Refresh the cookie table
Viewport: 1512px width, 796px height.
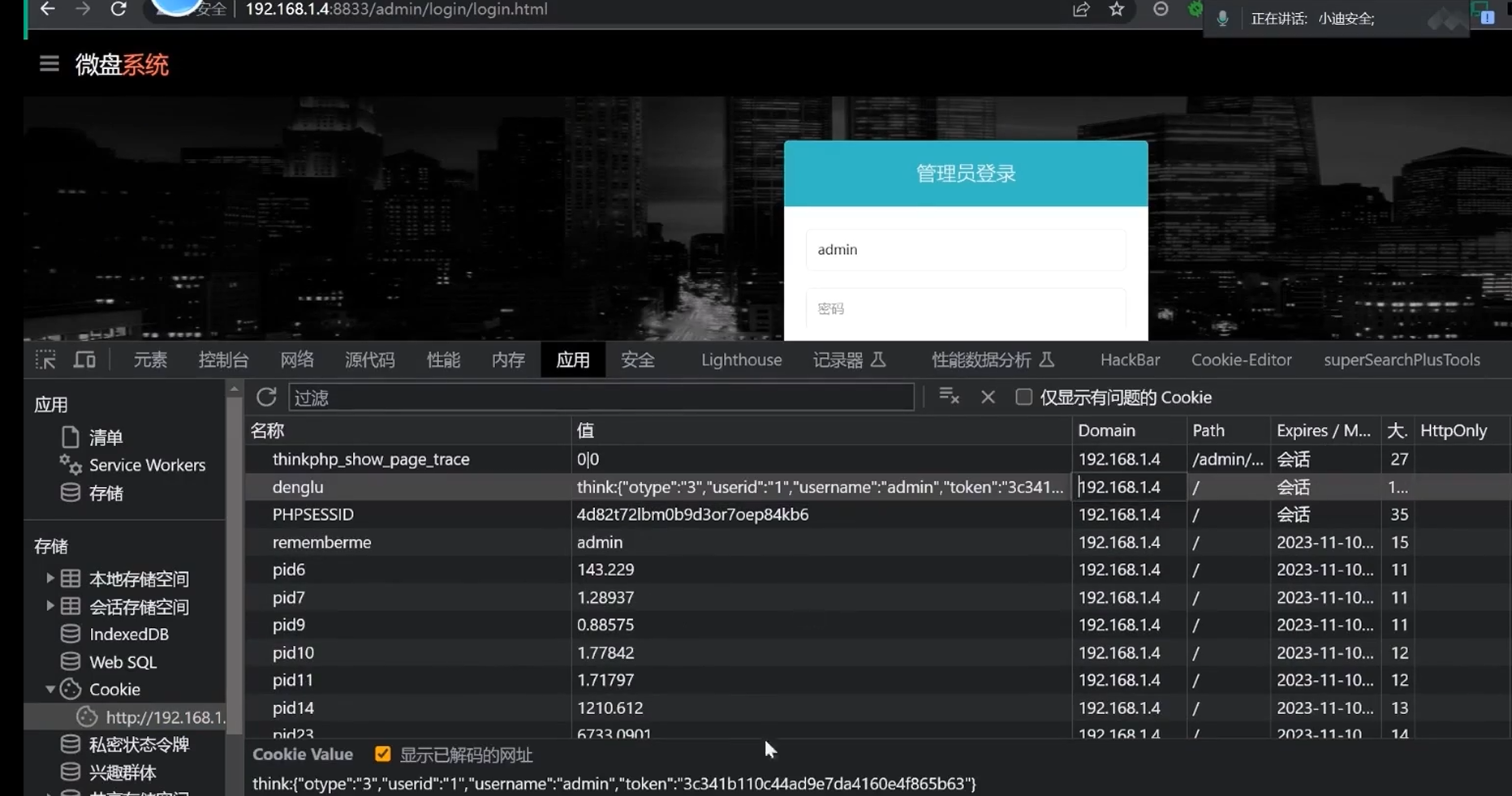[x=266, y=397]
